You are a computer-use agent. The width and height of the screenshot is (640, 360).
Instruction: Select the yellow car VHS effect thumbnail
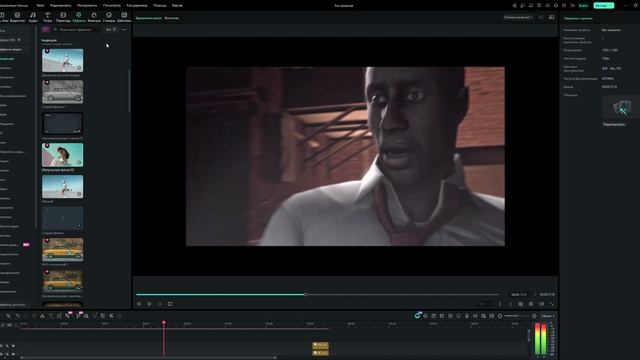coord(62,249)
